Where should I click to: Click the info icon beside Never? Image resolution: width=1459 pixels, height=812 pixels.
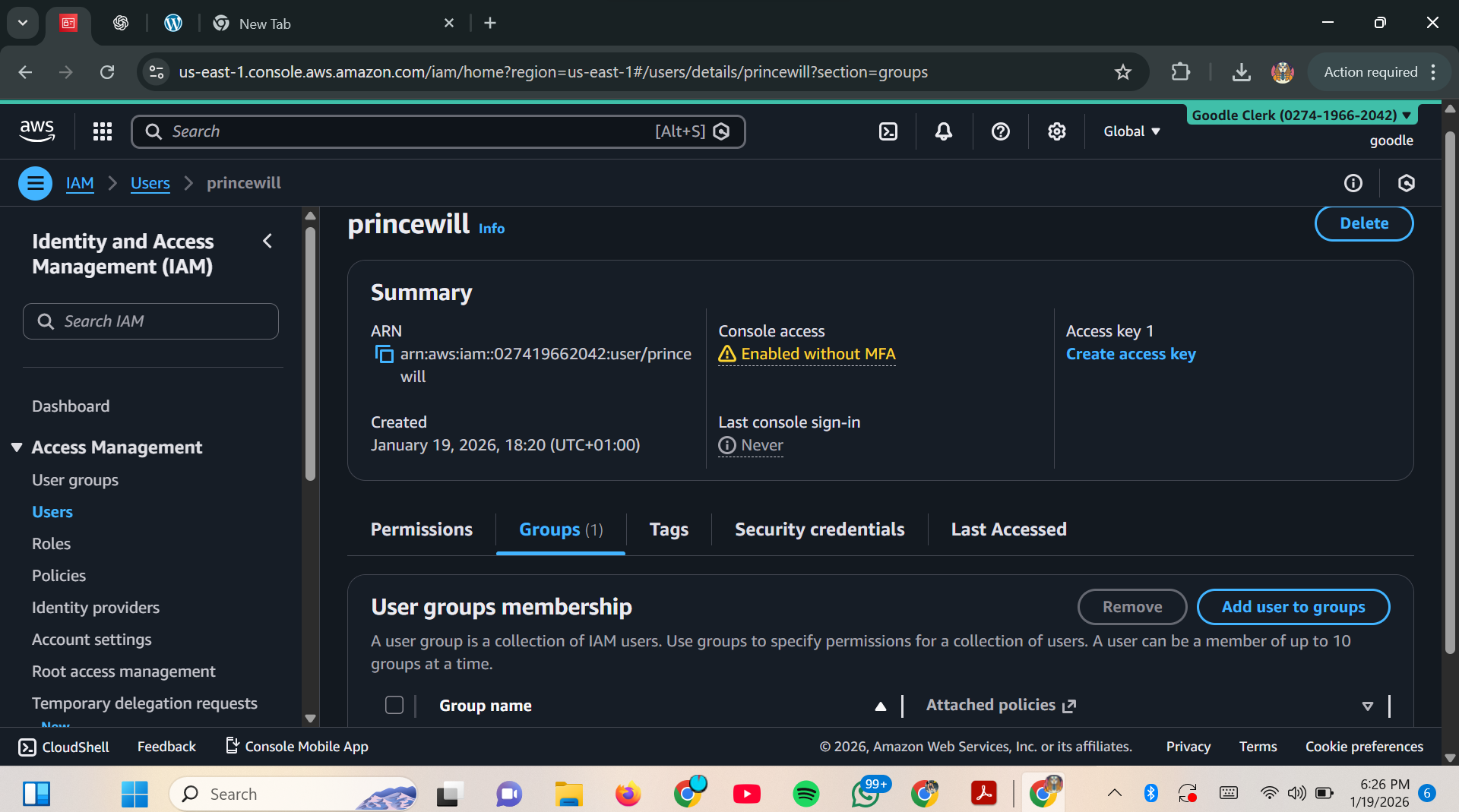tap(727, 445)
